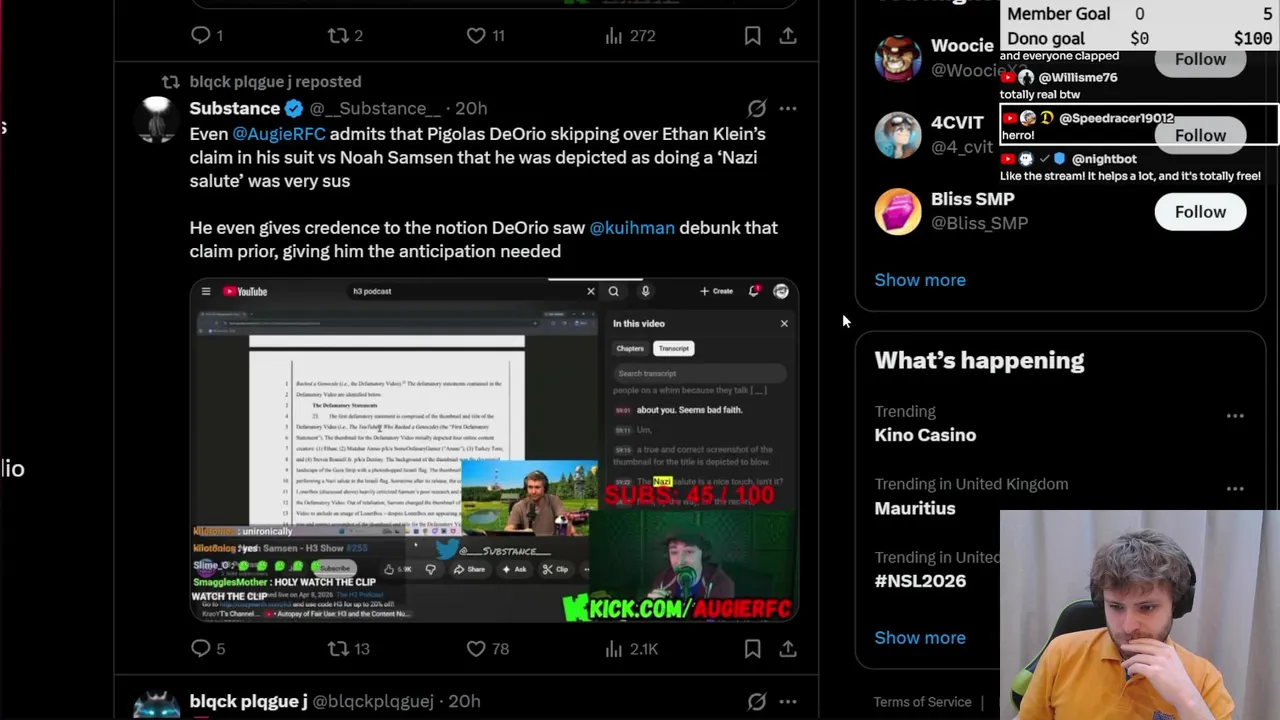Click the 20h timestamp on the Substance post
Screen dimensions: 1280x720
(x=471, y=108)
